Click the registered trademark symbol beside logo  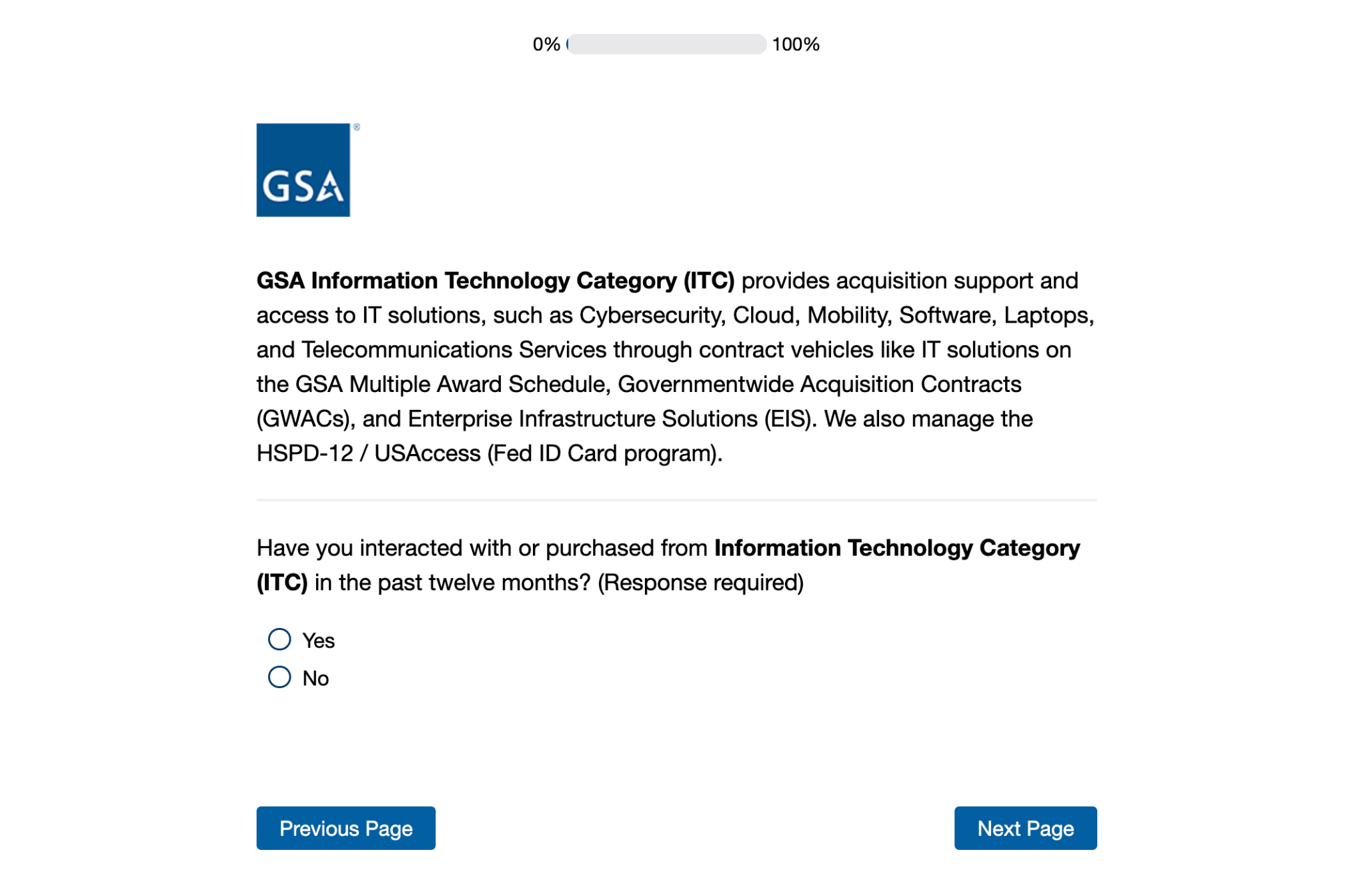click(x=357, y=127)
